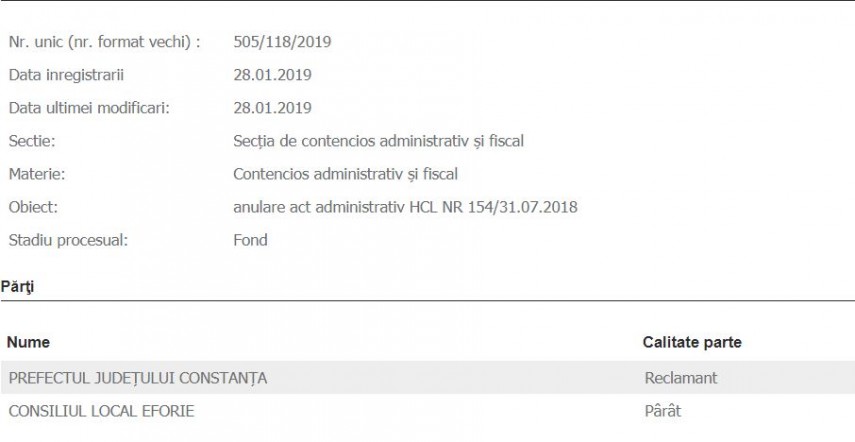The width and height of the screenshot is (855, 442).
Task: Click the Stadiu procesual label
Action: tap(67, 240)
